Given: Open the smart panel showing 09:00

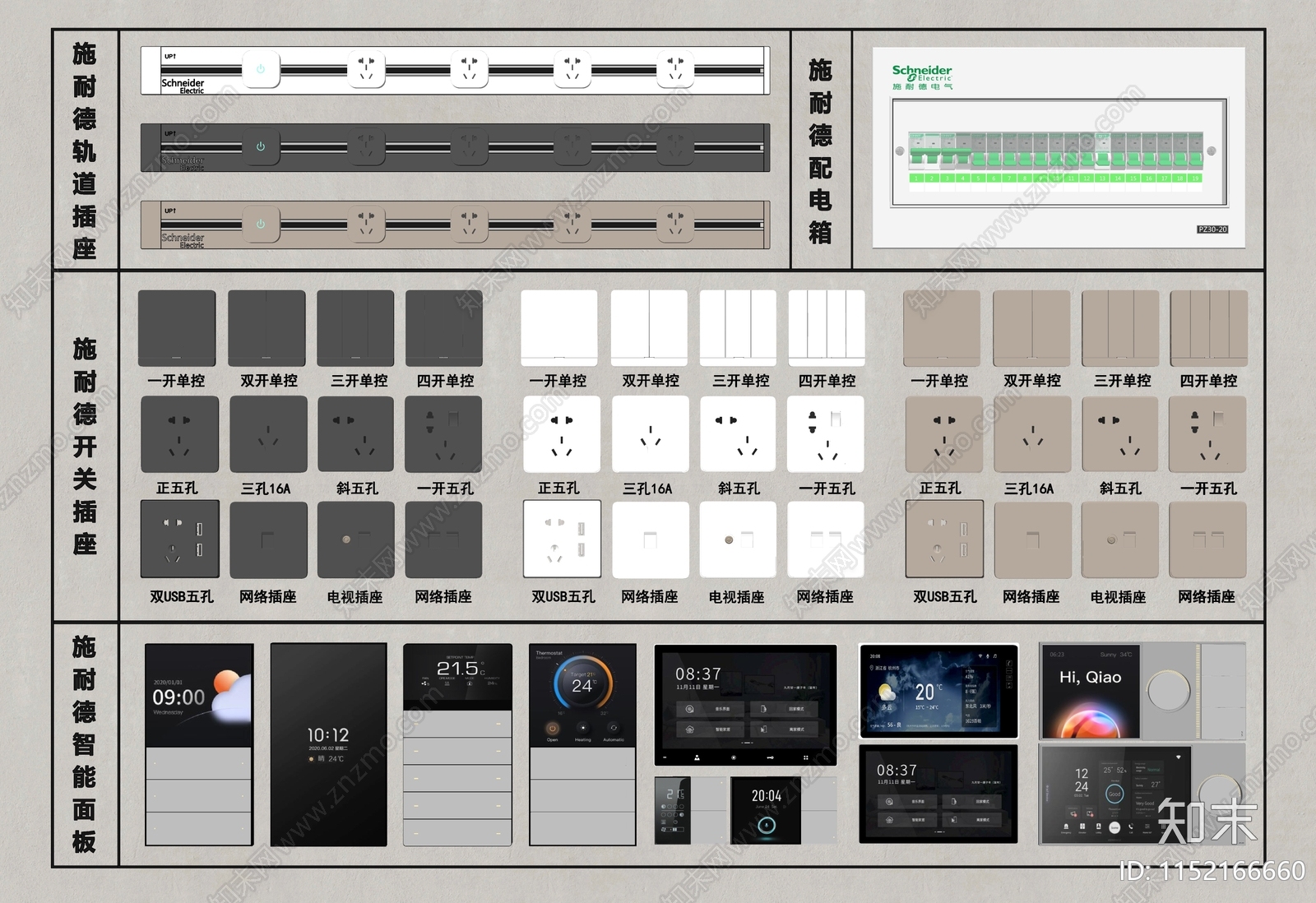Looking at the screenshot, I should (199, 744).
